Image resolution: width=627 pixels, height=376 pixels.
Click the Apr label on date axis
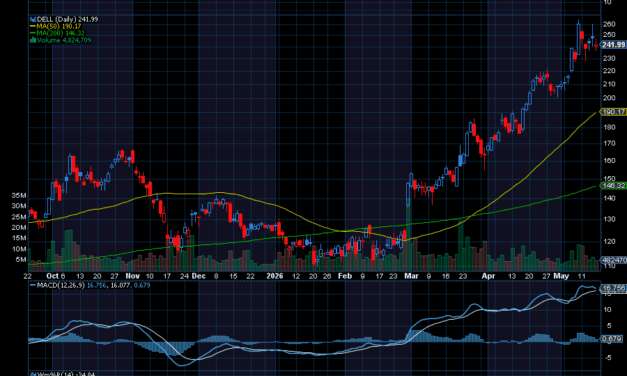coord(488,276)
